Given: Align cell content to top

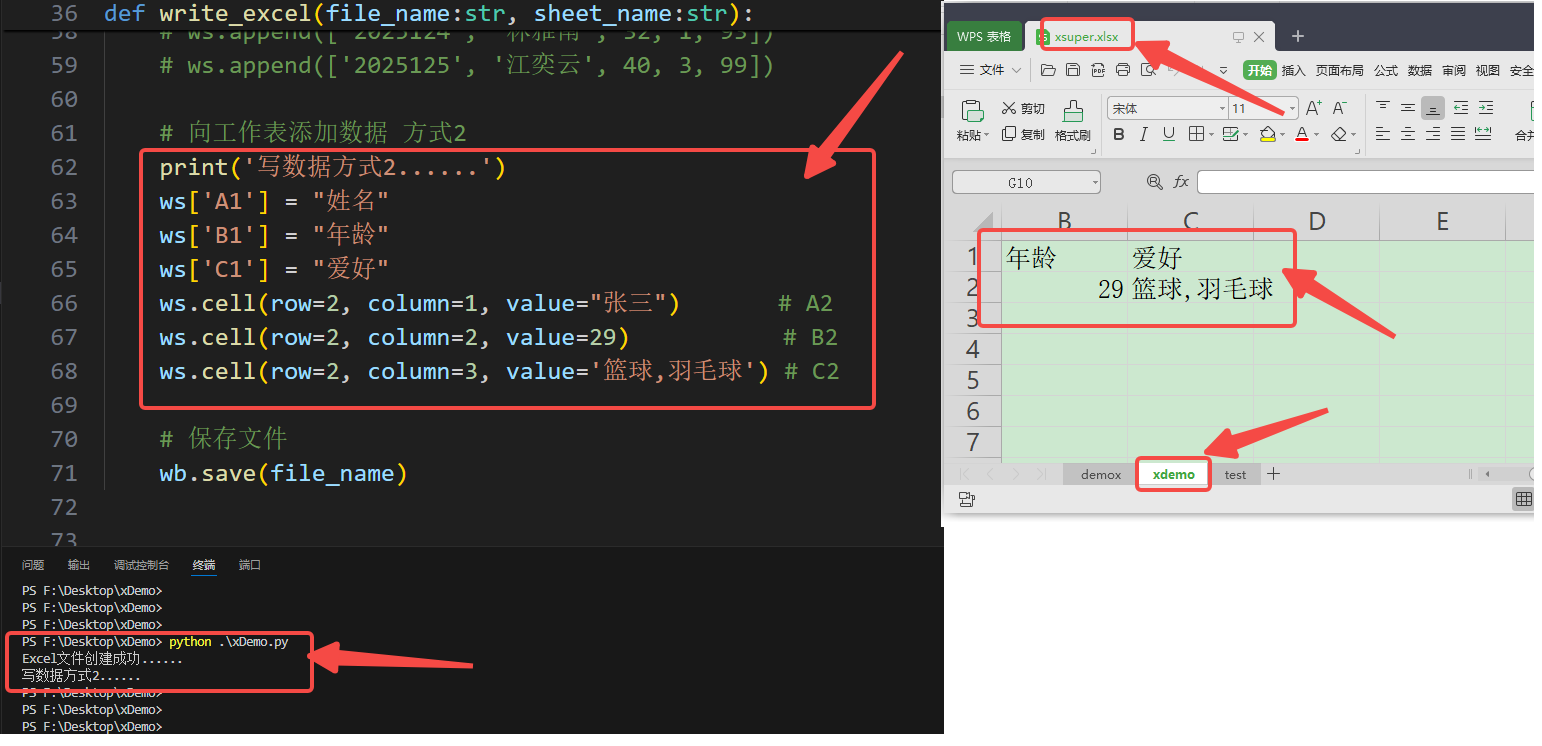Looking at the screenshot, I should tap(1382, 106).
